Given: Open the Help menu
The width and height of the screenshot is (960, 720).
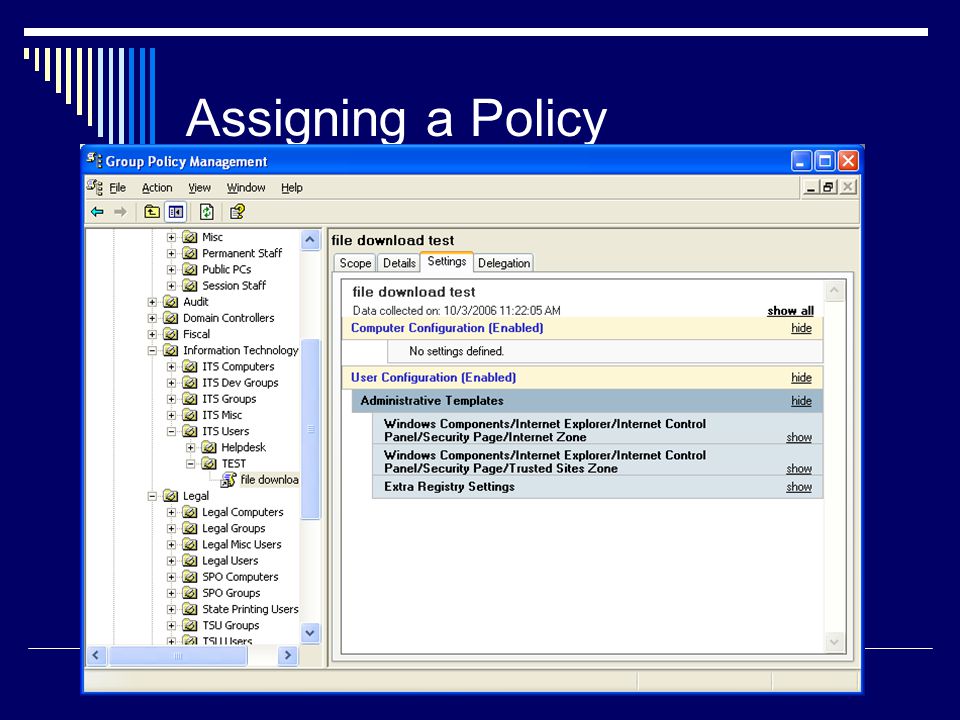Looking at the screenshot, I should (x=292, y=188).
